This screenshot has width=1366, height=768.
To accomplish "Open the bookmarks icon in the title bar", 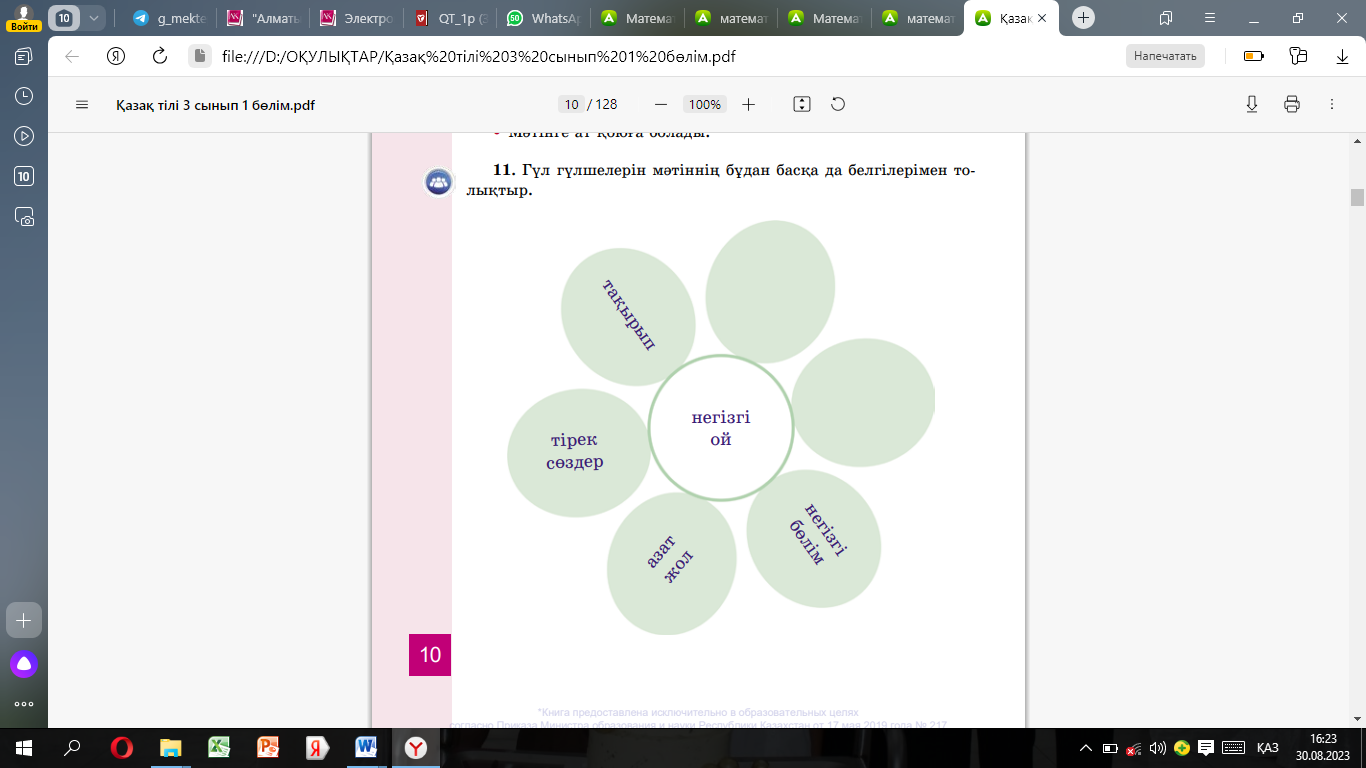I will [1166, 18].
